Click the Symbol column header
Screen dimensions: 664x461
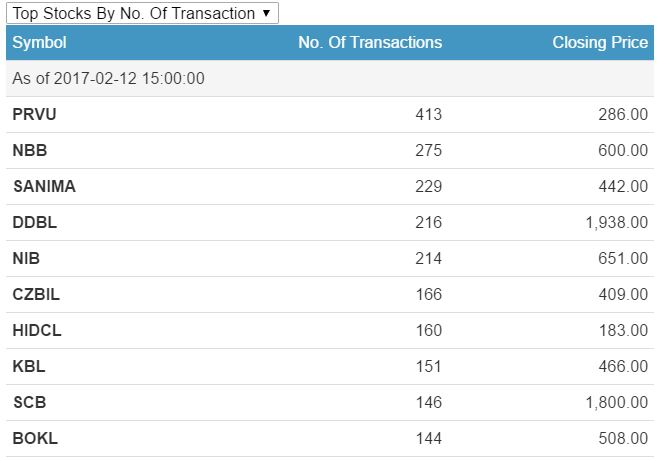[x=39, y=43]
